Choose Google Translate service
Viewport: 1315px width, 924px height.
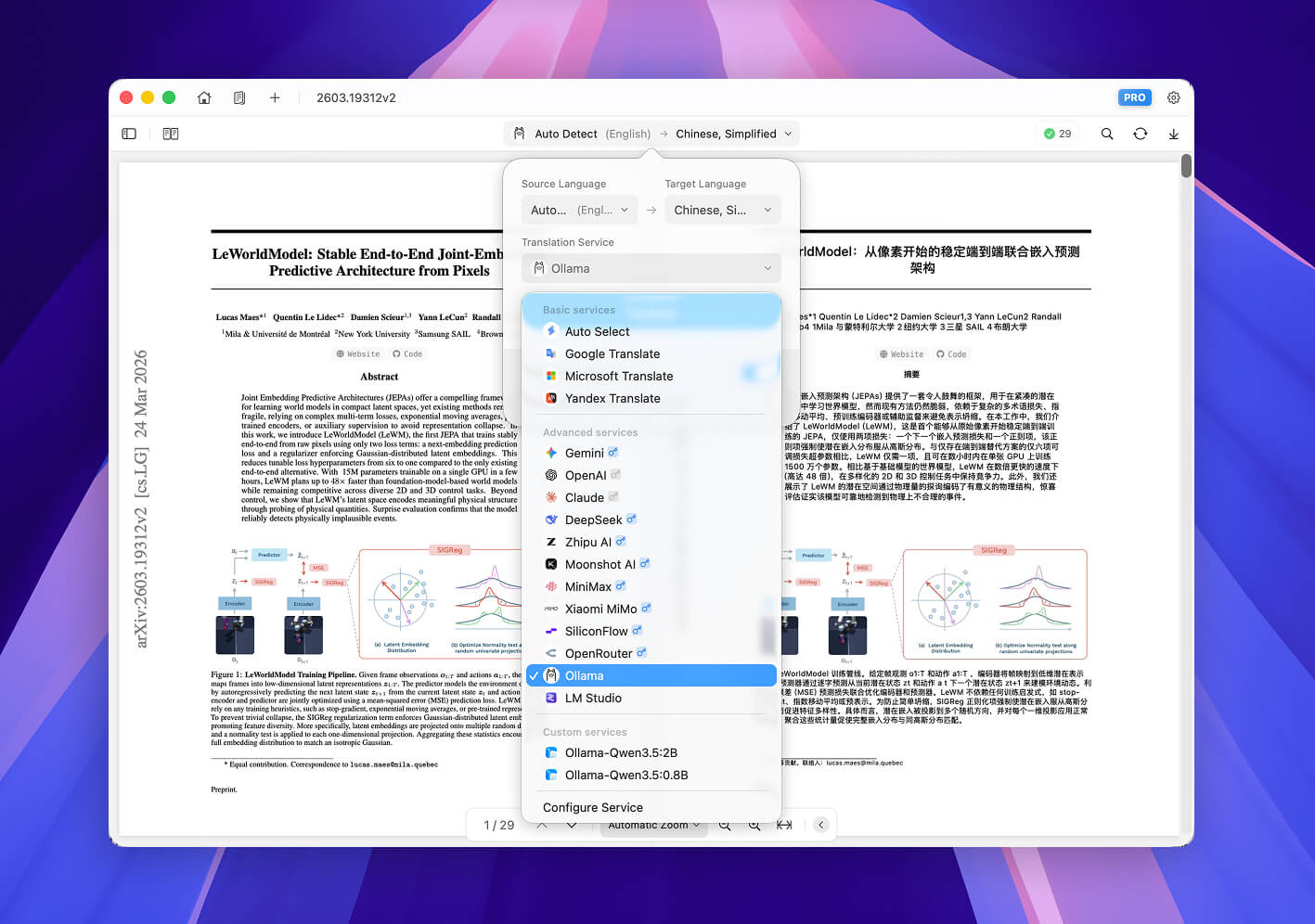click(651, 353)
